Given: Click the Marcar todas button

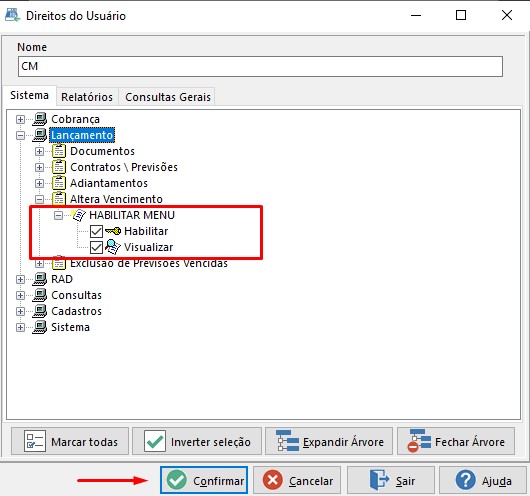Looking at the screenshot, I should coord(70,441).
